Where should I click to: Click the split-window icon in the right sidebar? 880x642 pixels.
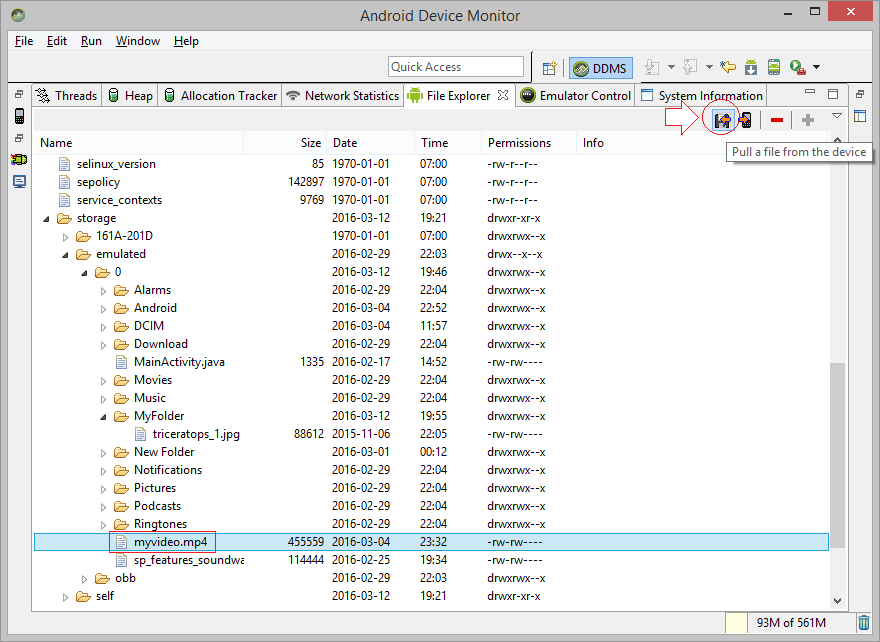pos(860,116)
